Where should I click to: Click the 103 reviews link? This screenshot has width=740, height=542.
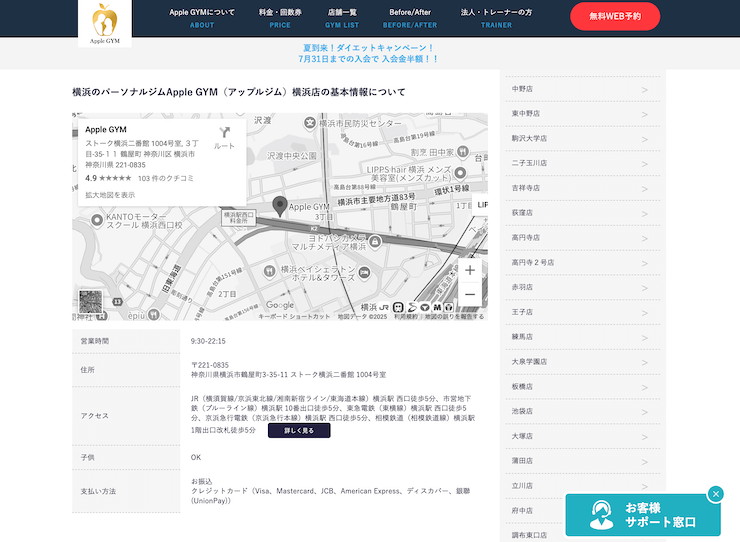[166, 178]
